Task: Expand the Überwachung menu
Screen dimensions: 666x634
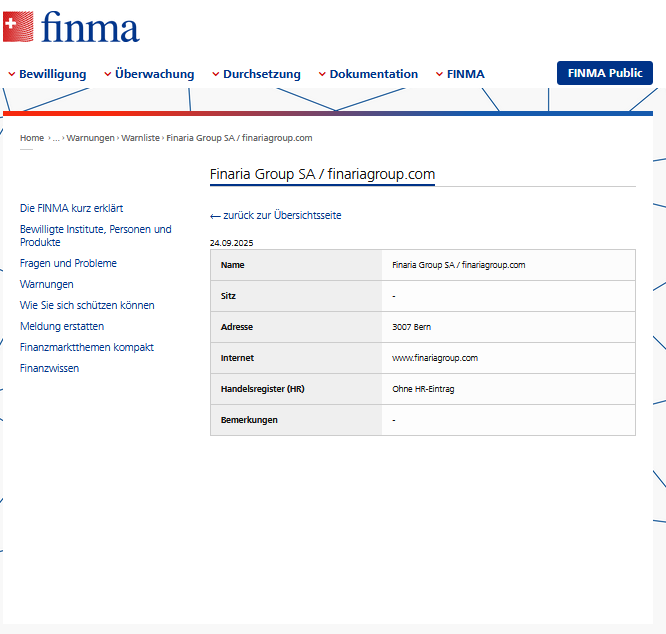Action: coord(149,74)
